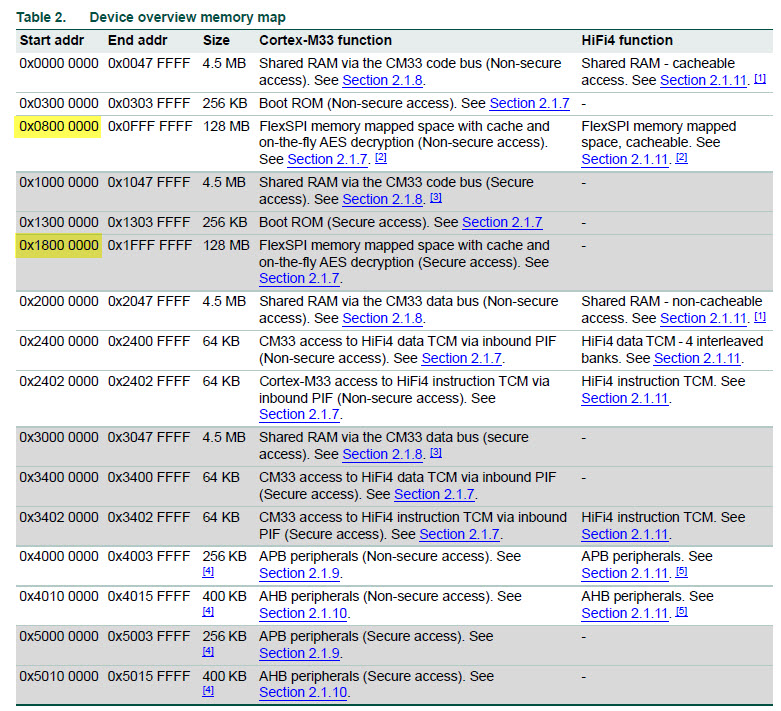Click the highlighted 0x1800 0000 start address
The width and height of the screenshot is (781, 711).
pos(59,246)
